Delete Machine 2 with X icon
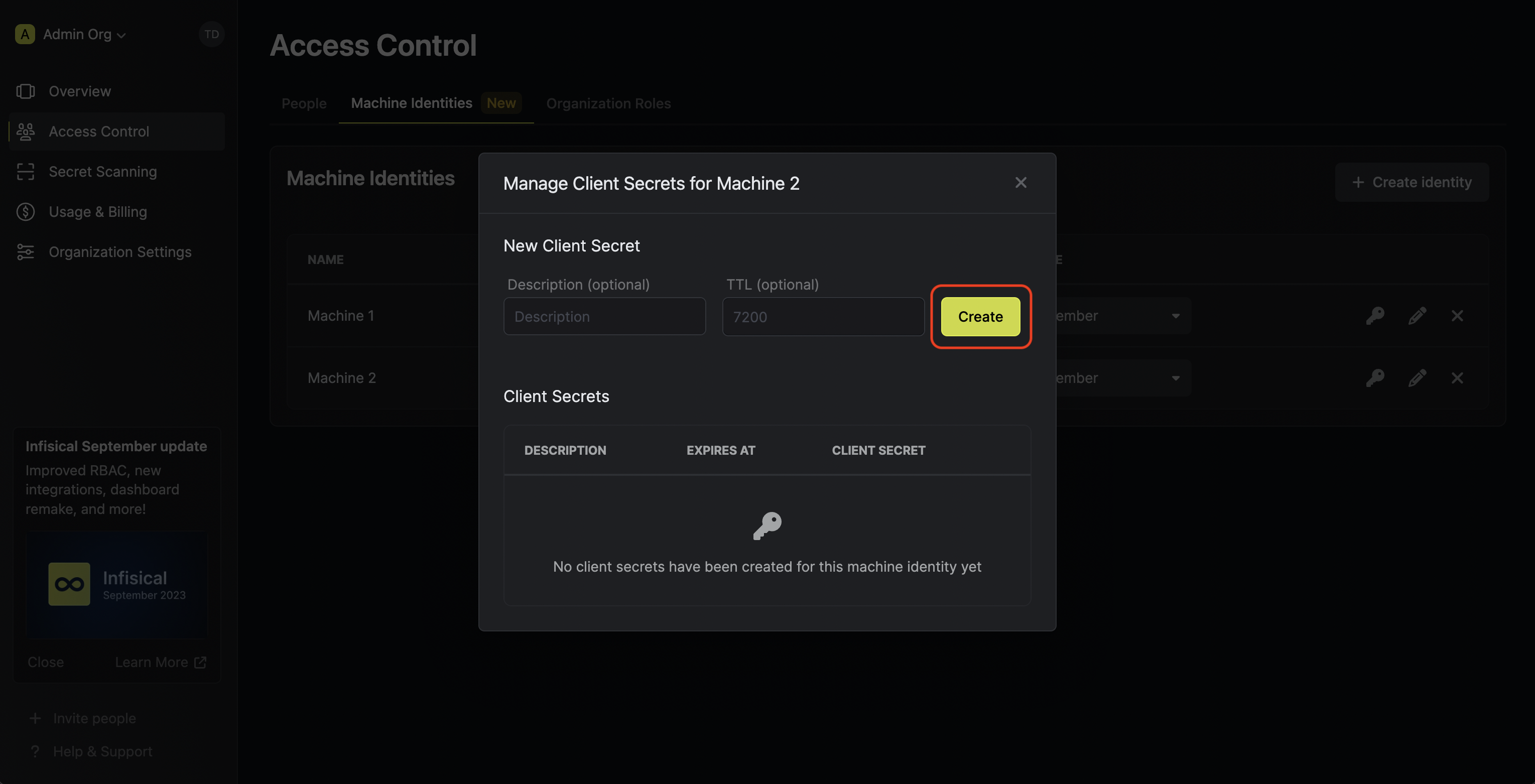This screenshot has width=1535, height=784. (1457, 378)
